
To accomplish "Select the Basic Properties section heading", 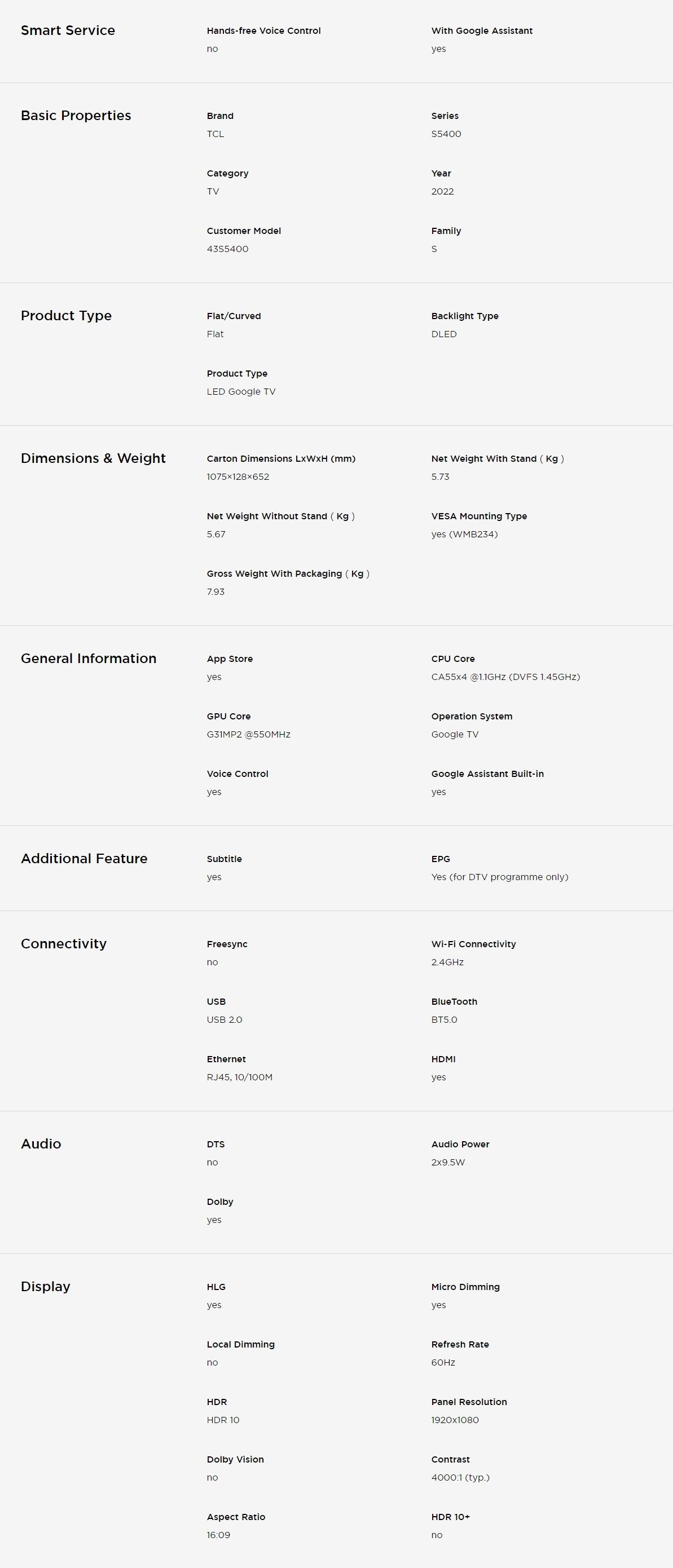I will 76,116.
